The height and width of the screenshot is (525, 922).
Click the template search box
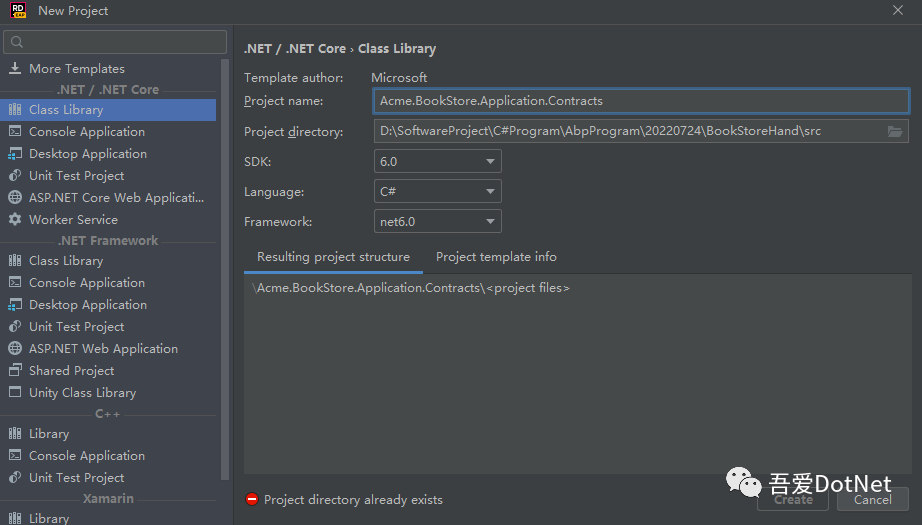point(115,42)
